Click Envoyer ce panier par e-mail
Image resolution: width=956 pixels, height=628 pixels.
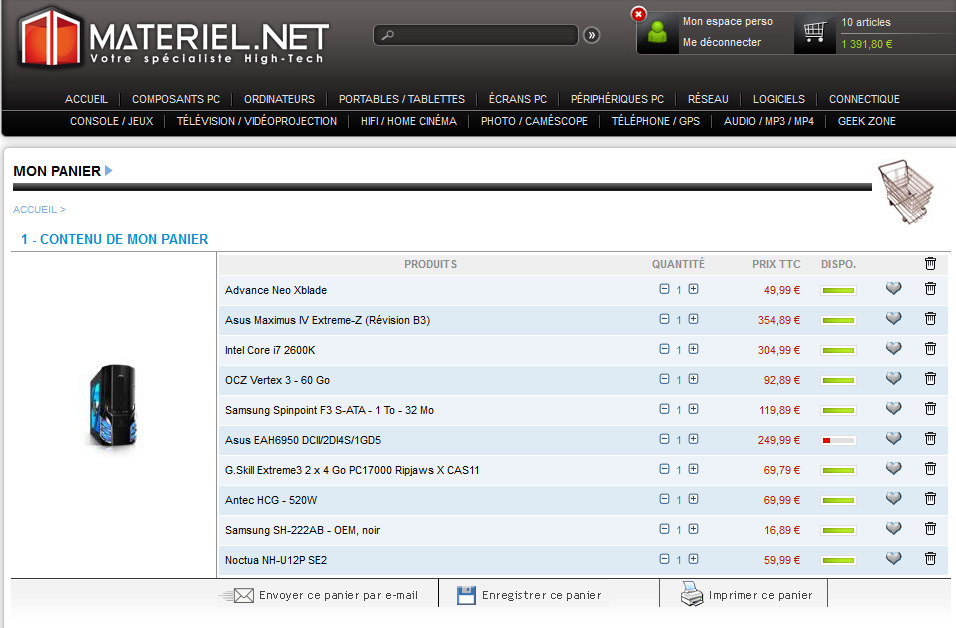[337, 595]
